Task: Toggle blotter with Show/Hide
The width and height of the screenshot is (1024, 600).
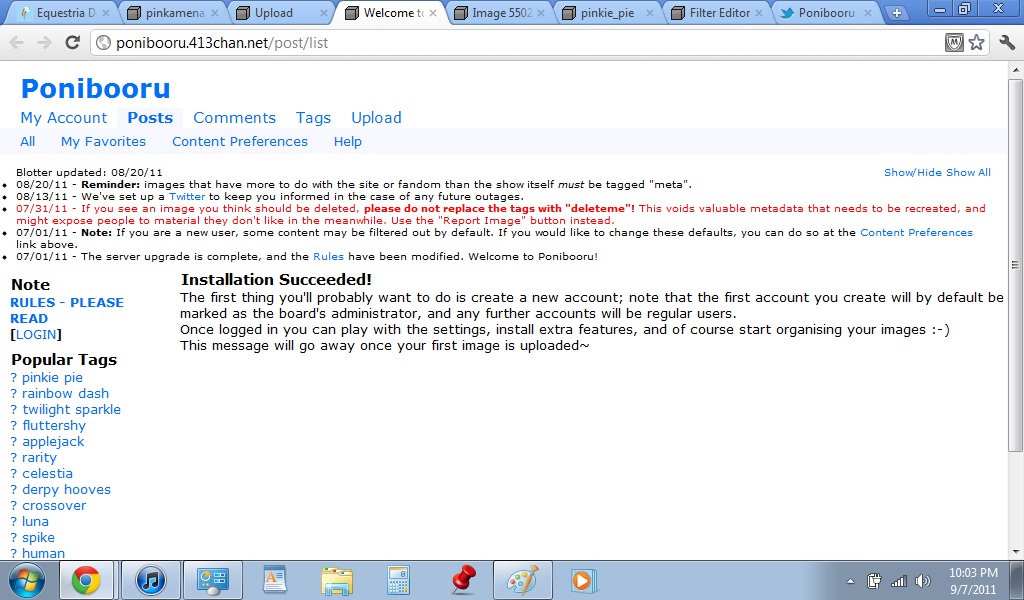Action: coord(913,172)
